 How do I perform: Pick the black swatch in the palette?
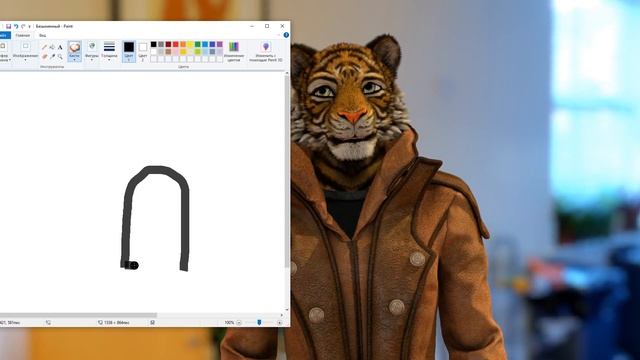point(153,44)
